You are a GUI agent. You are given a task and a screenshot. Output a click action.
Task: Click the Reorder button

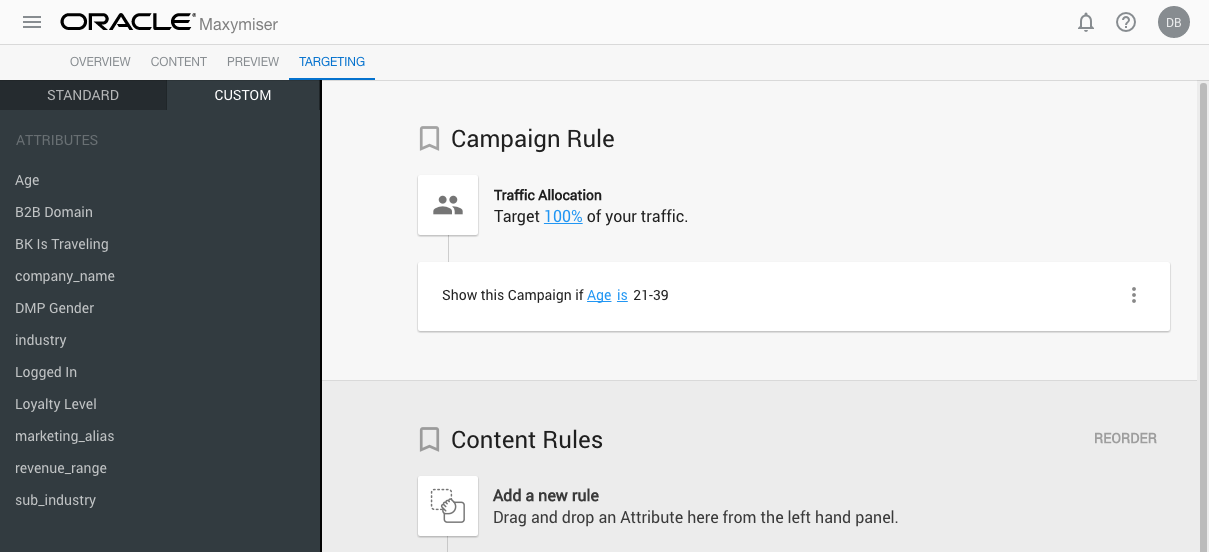(x=1125, y=438)
